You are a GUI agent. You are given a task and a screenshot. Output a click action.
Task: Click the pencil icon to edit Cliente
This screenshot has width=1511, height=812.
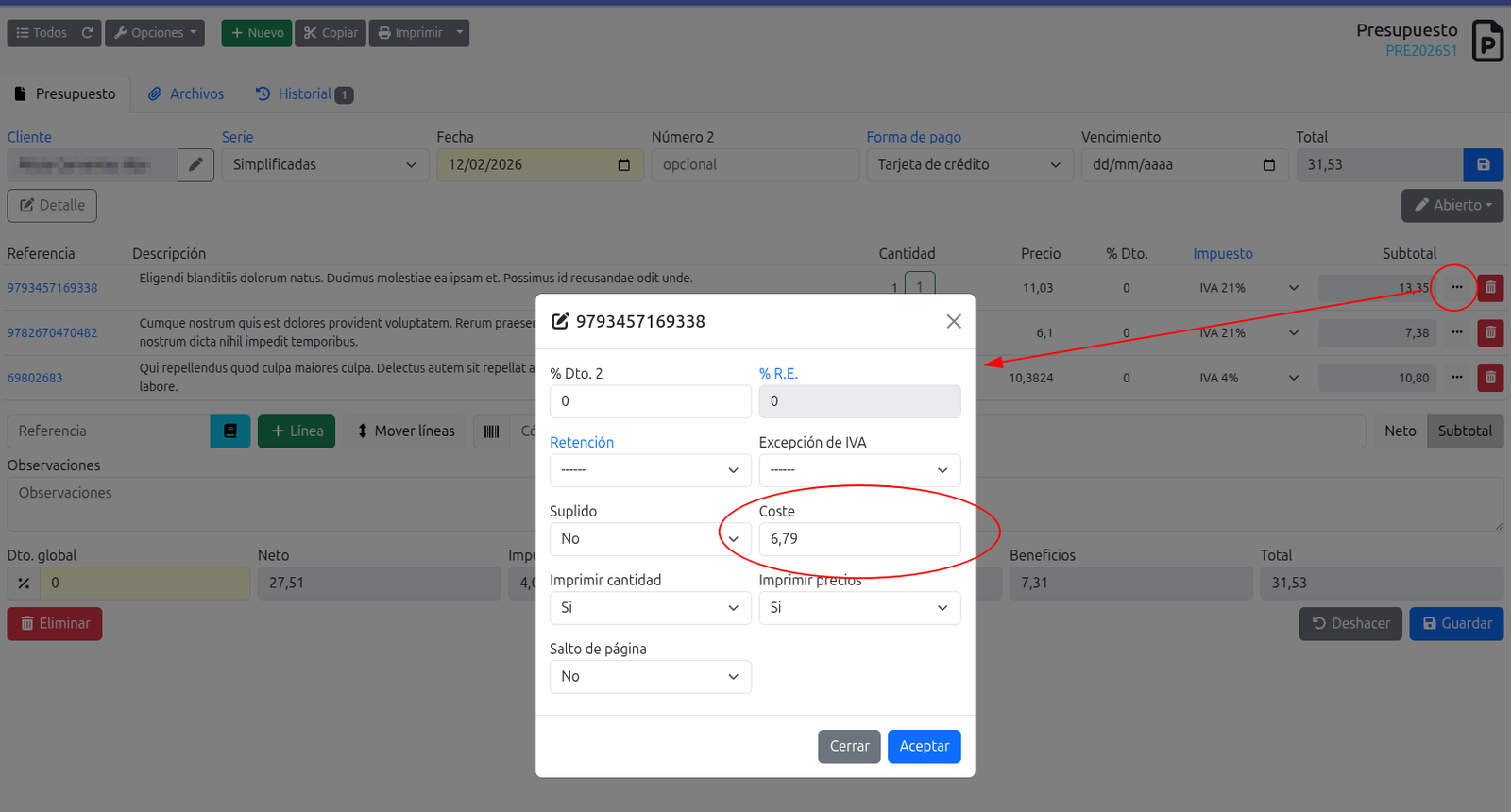click(195, 165)
